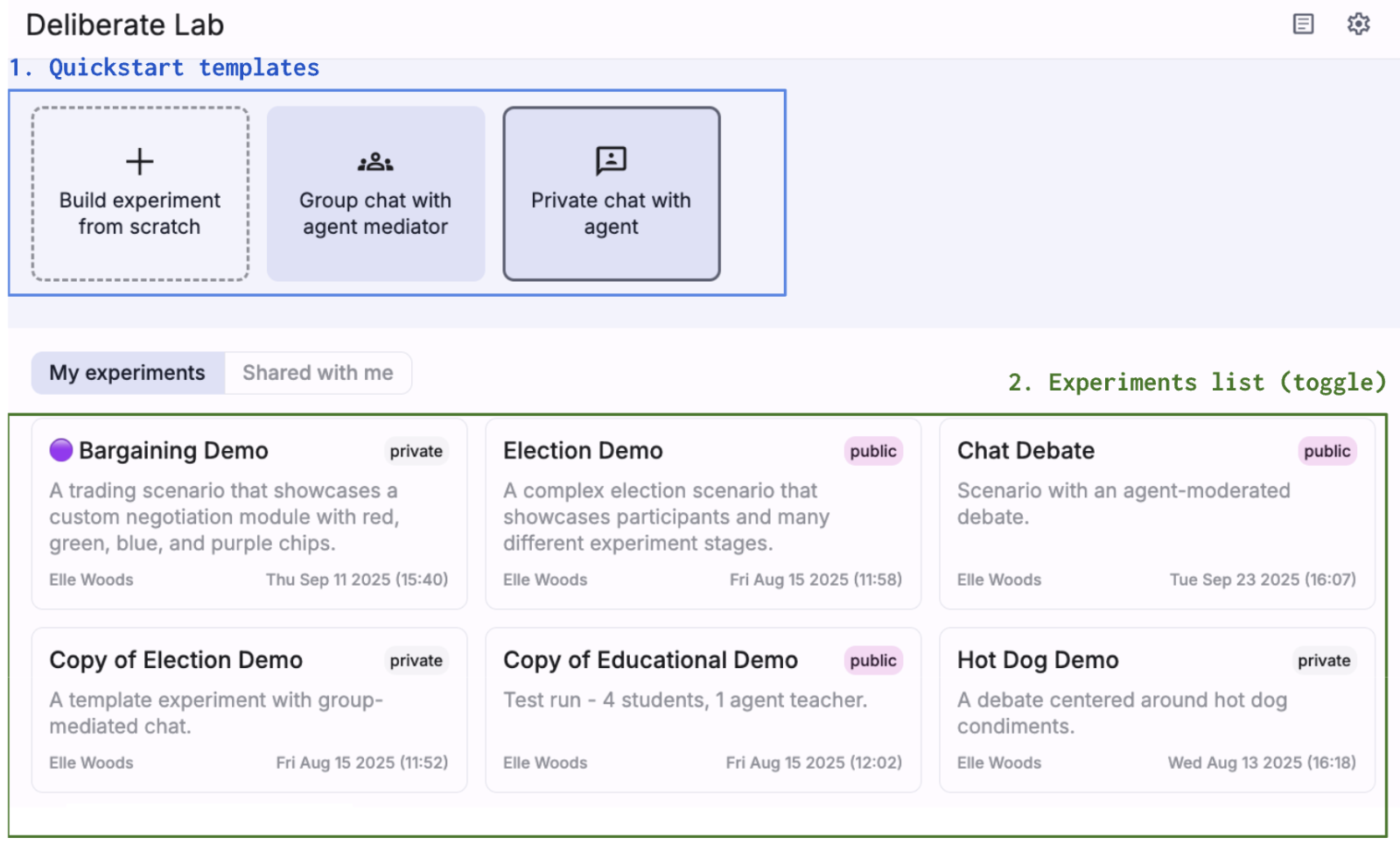Image resolution: width=1400 pixels, height=844 pixels.
Task: Click the plus icon to build experiment
Action: (x=140, y=162)
